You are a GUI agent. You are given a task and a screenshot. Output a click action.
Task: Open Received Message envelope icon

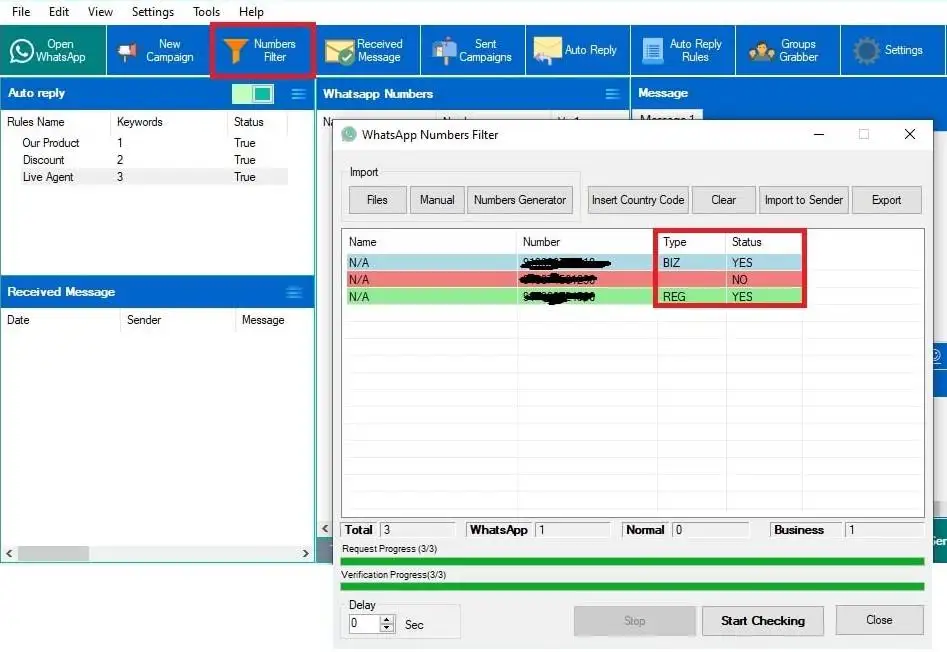click(339, 52)
